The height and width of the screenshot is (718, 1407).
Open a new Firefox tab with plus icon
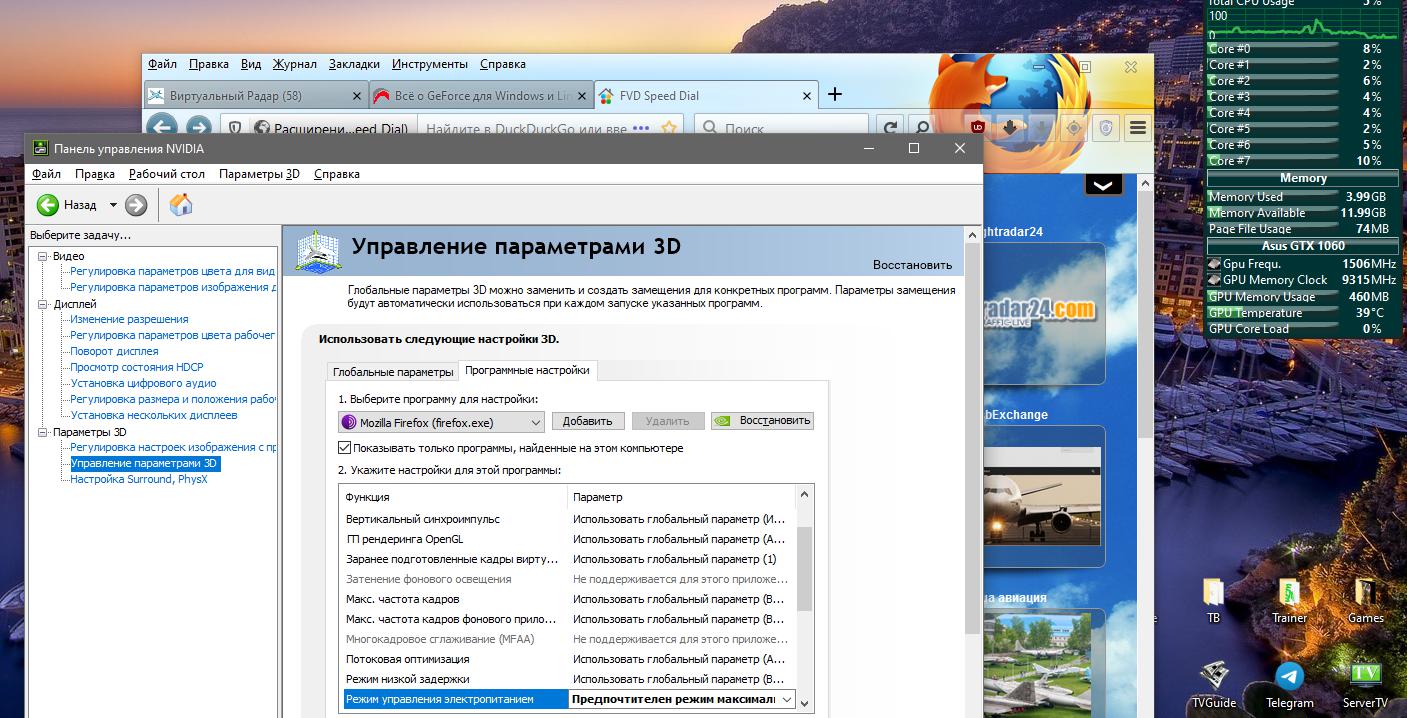point(835,95)
